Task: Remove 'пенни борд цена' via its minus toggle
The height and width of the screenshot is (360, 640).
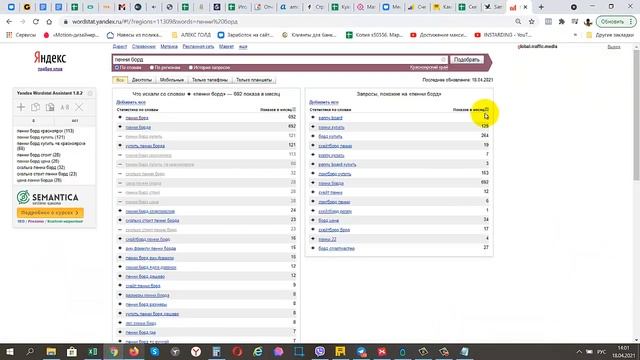Action: click(x=120, y=202)
